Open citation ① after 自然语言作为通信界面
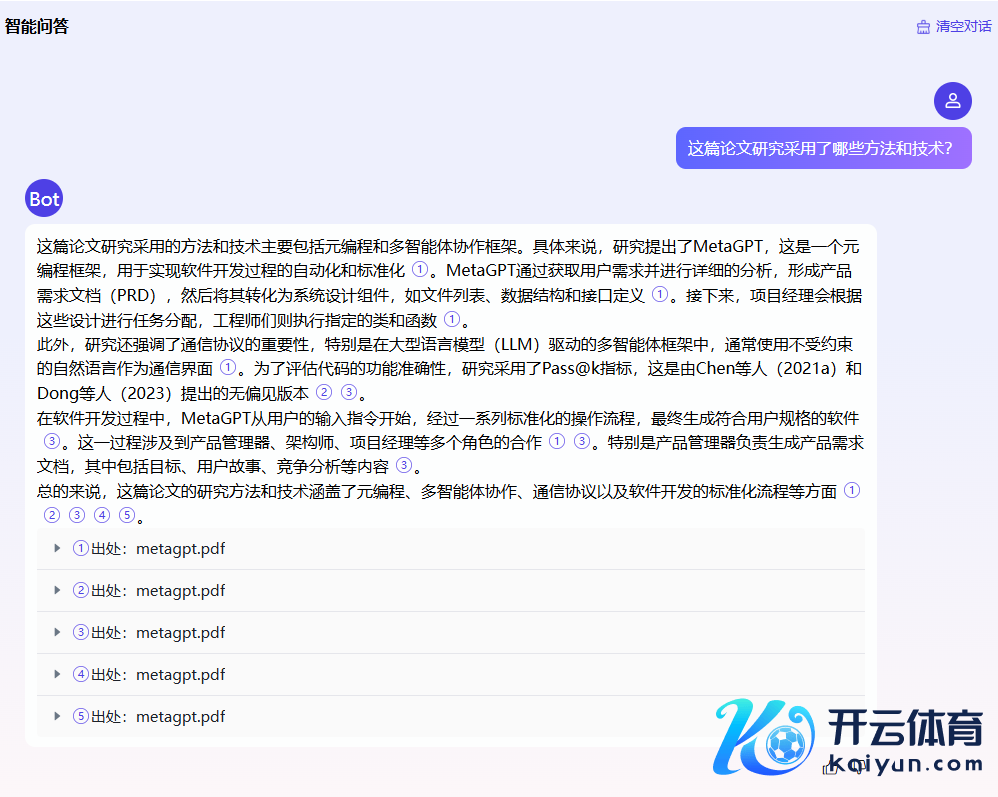Viewport: 998px width, 797px height. tap(228, 369)
